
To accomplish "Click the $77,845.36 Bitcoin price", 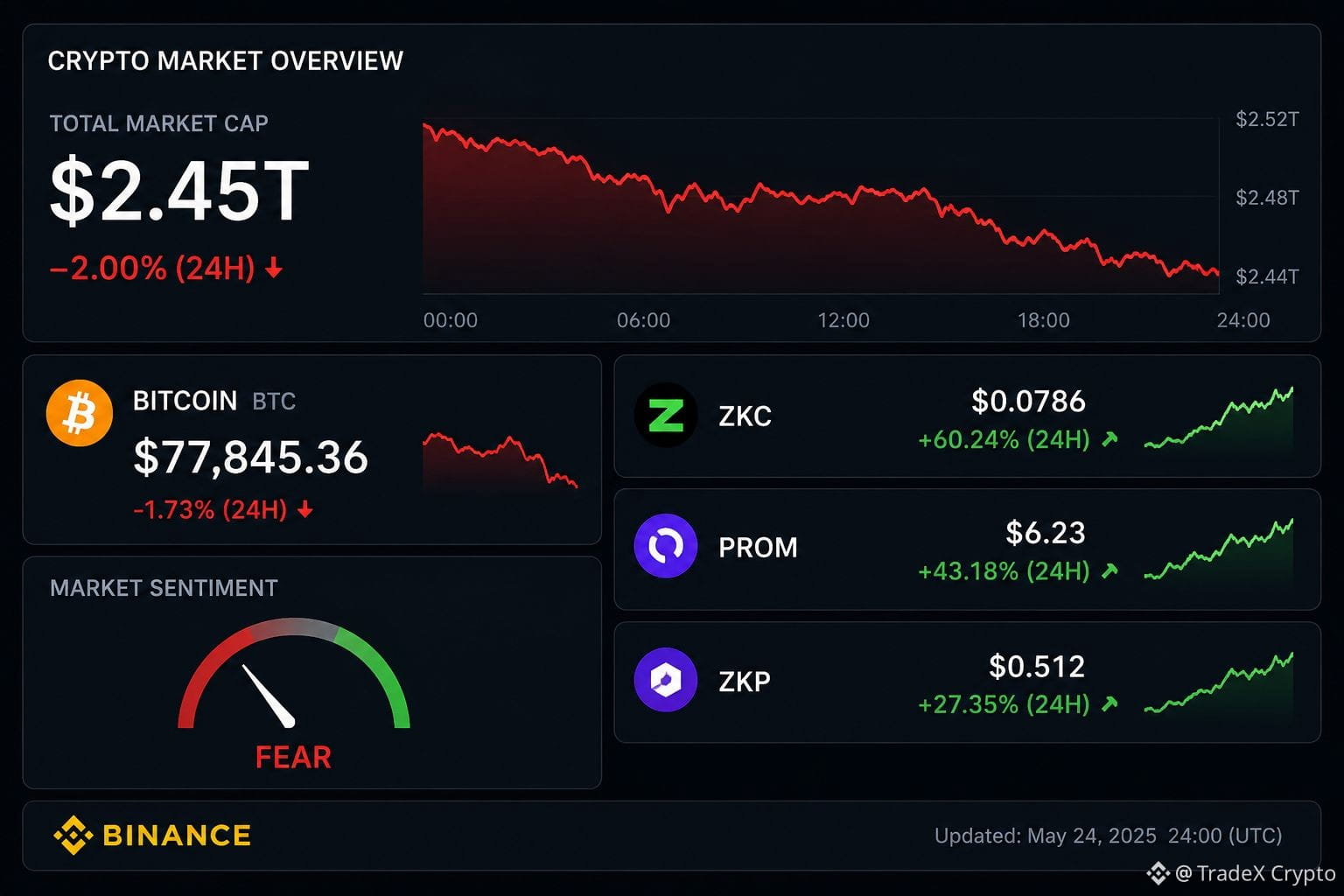I will [250, 458].
